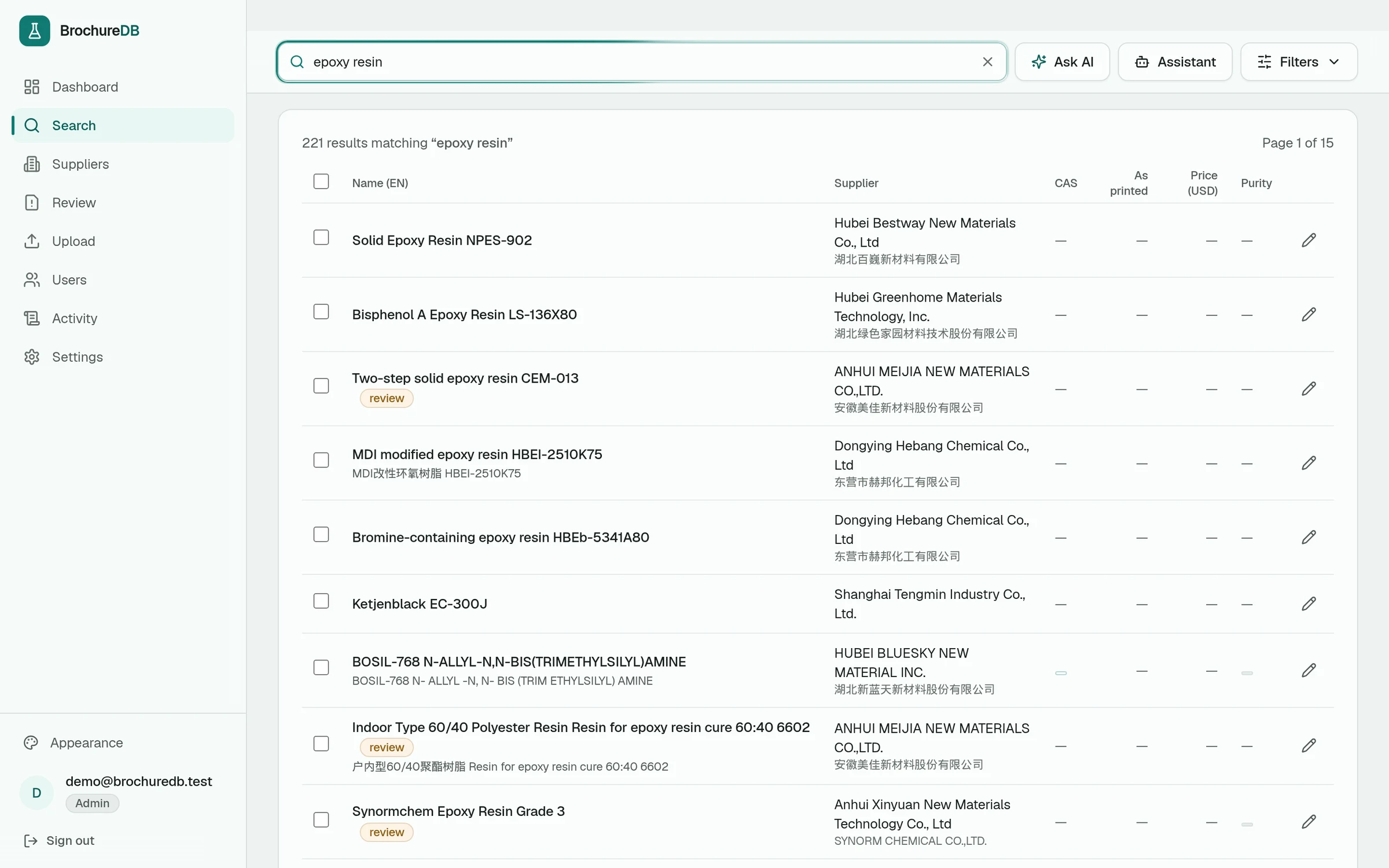
Task: Click review tag on Synormchem Epoxy Resin
Action: pos(387,833)
